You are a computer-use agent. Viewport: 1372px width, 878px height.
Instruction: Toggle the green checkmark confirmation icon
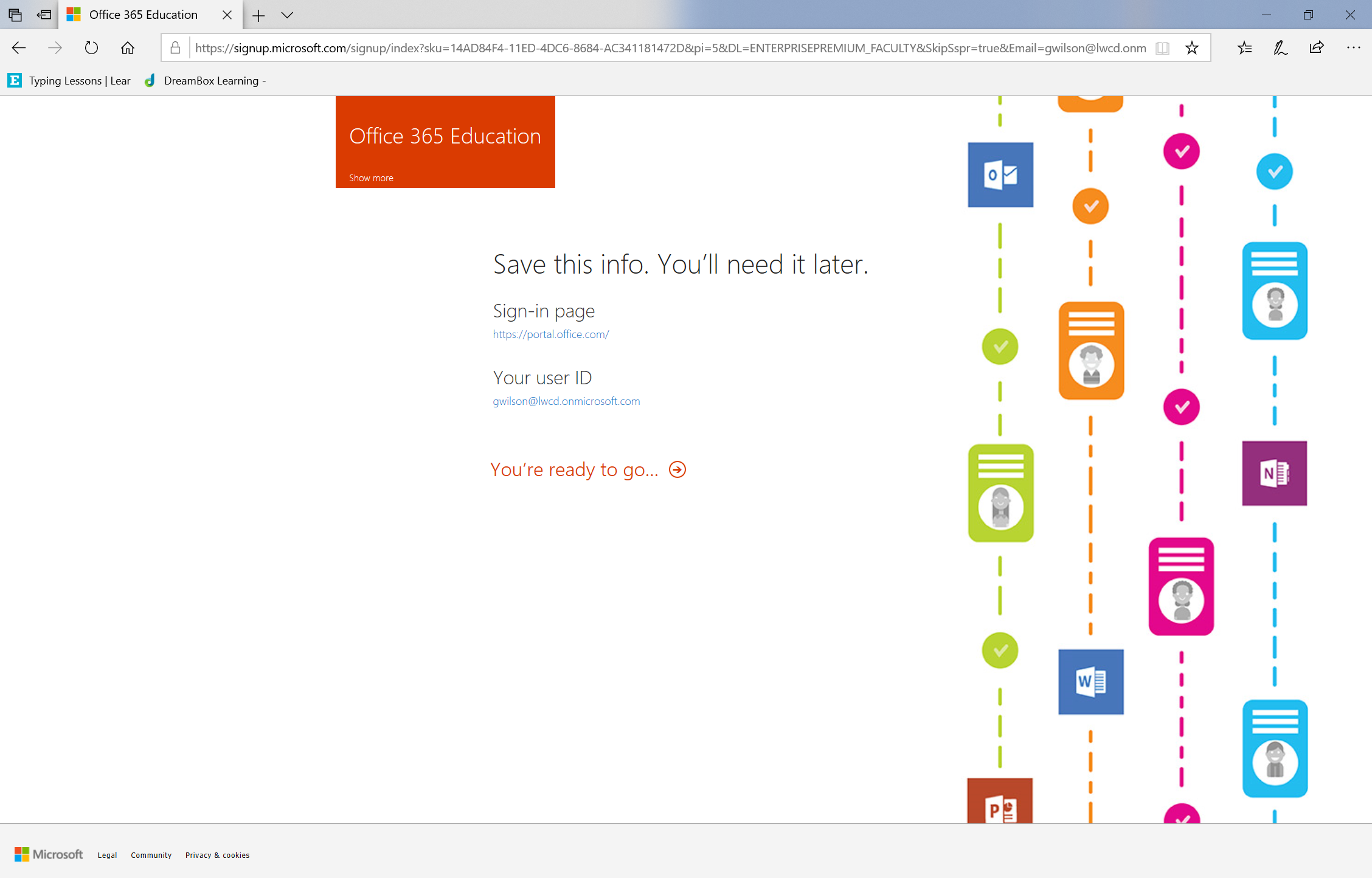point(1001,348)
